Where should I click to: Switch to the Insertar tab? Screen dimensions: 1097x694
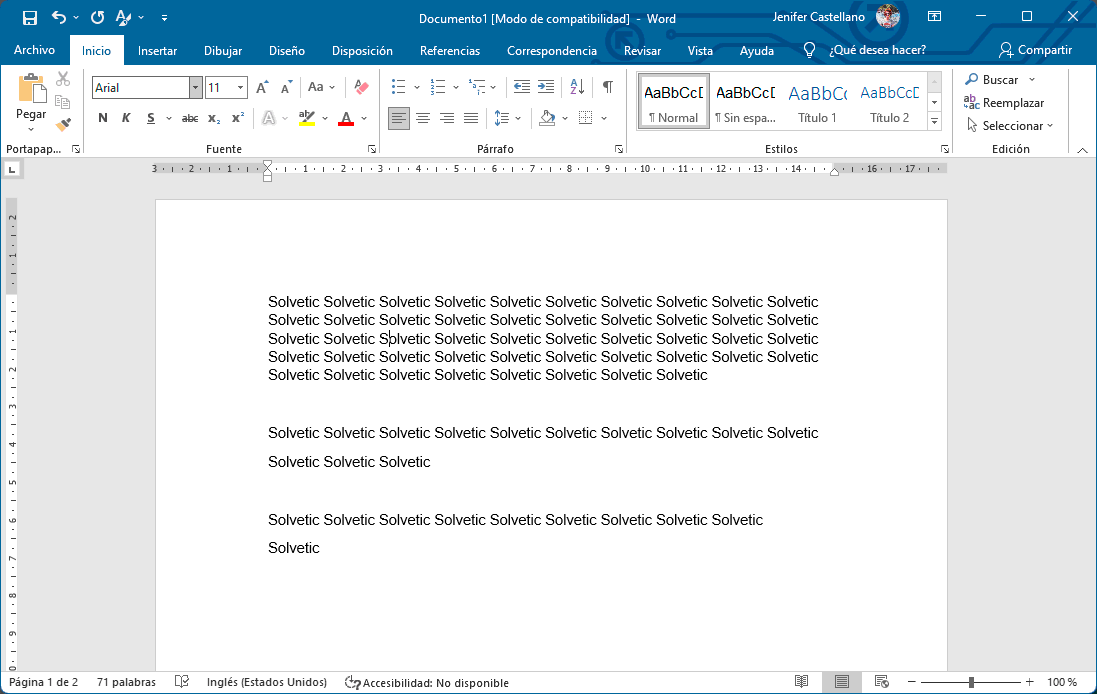[x=157, y=50]
